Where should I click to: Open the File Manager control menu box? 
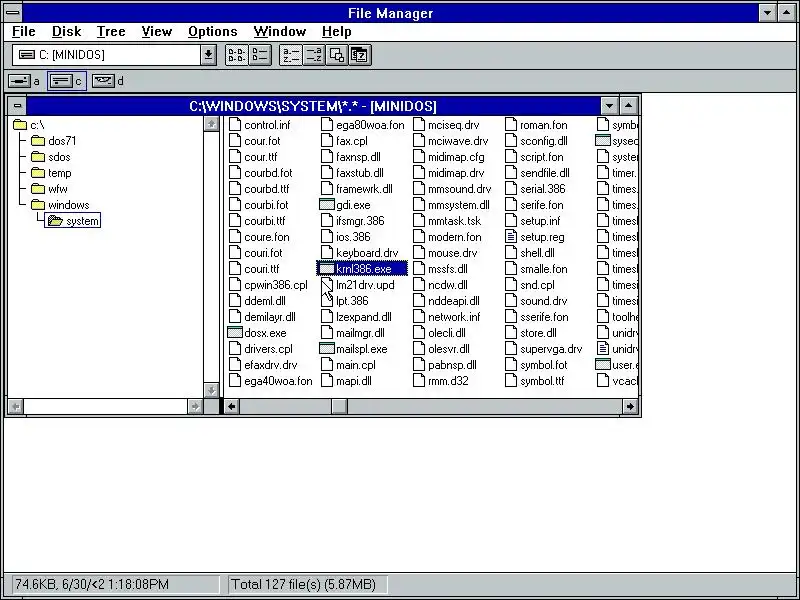pyautogui.click(x=13, y=13)
